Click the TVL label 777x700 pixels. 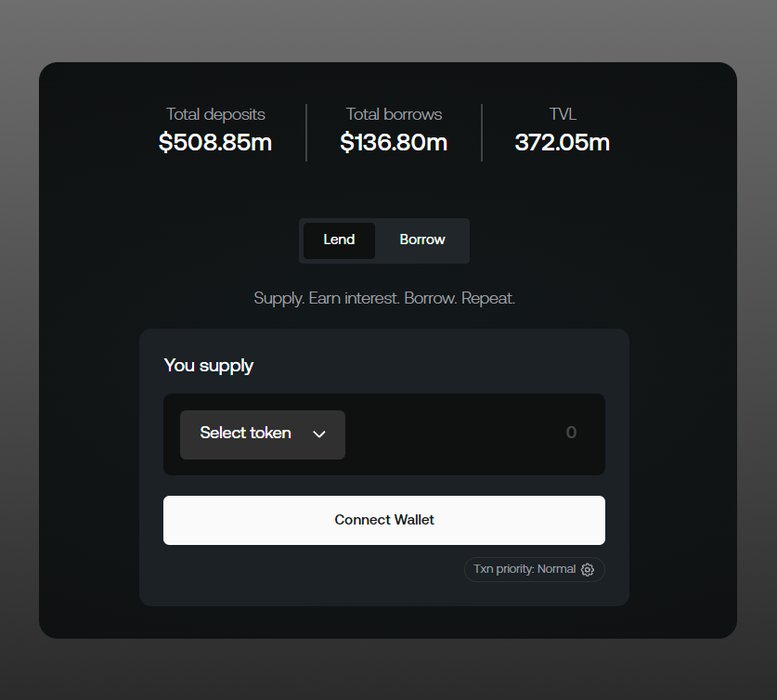pyautogui.click(x=563, y=114)
